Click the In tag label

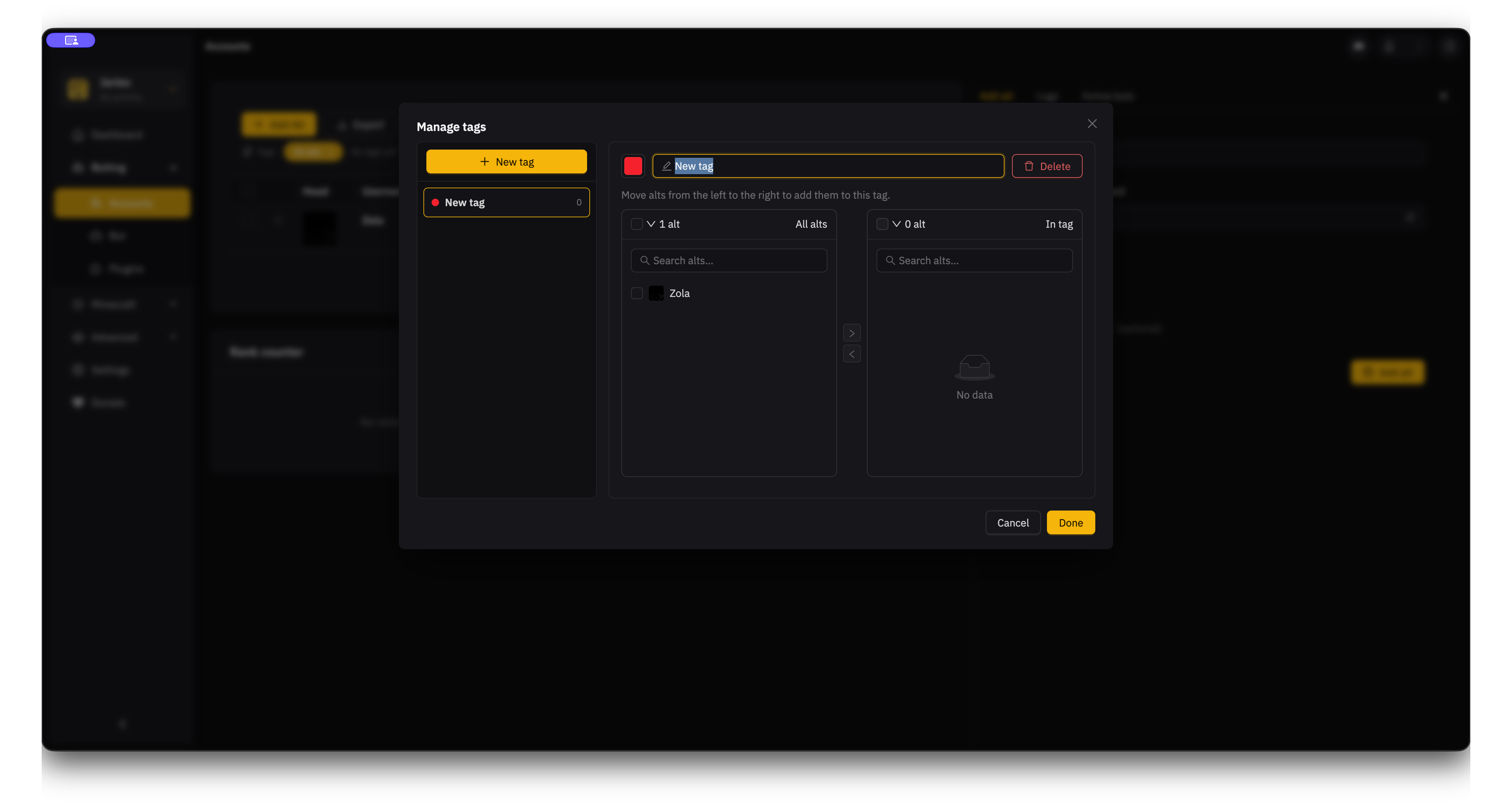1059,224
